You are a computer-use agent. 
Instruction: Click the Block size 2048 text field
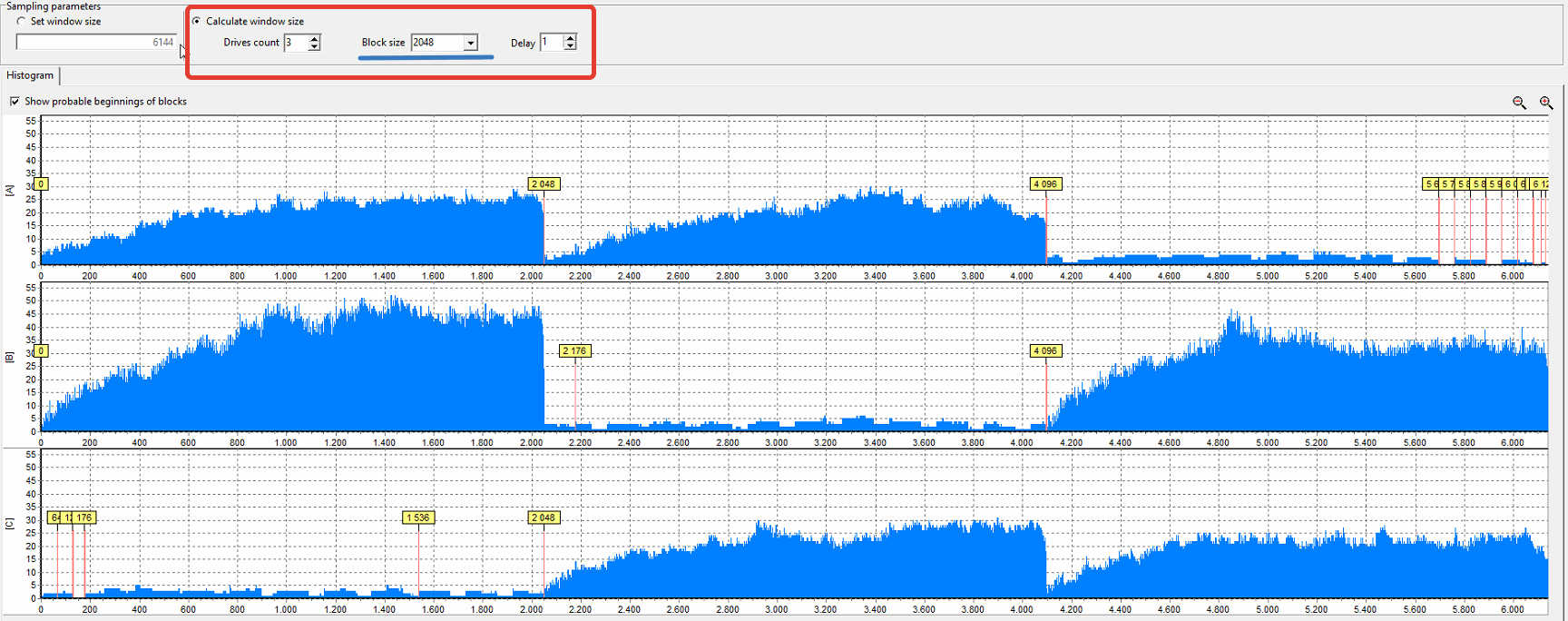[x=437, y=43]
